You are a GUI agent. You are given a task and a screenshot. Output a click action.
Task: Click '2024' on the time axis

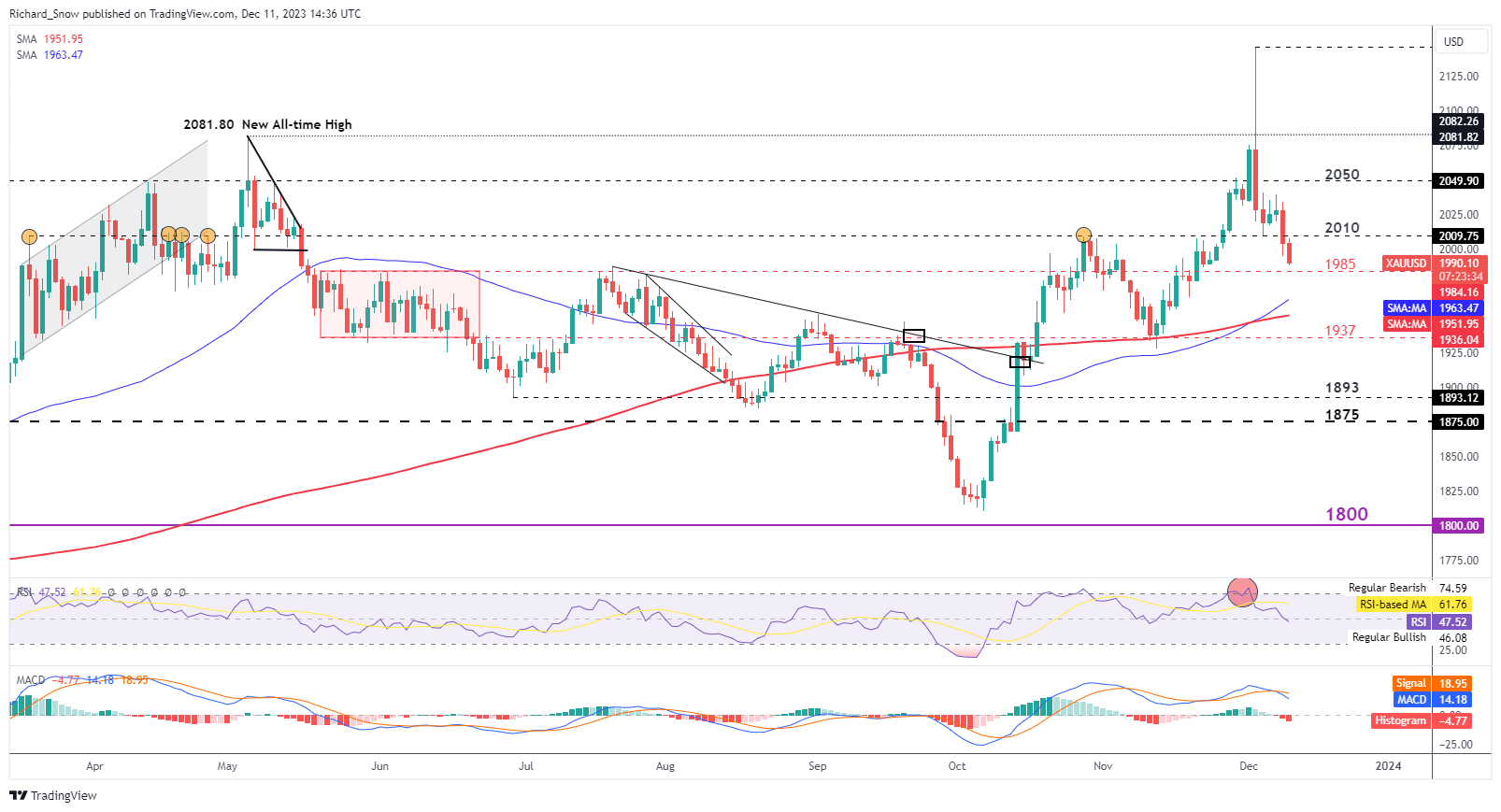1389,766
